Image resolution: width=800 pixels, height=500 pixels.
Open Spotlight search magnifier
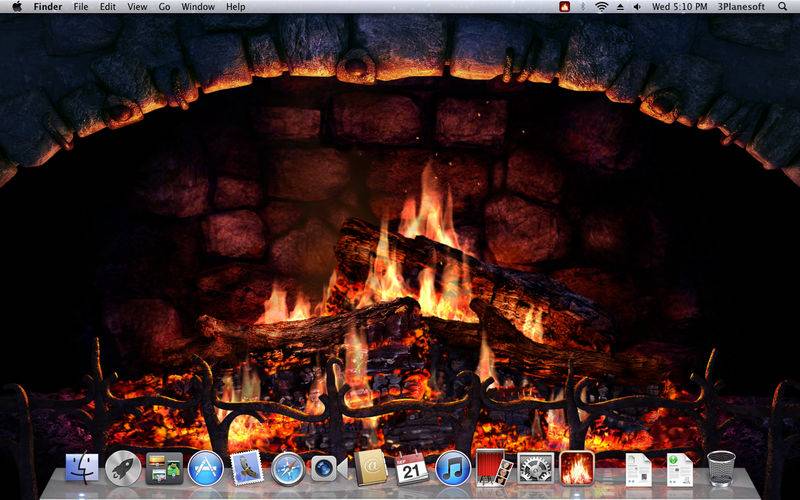[x=783, y=7]
